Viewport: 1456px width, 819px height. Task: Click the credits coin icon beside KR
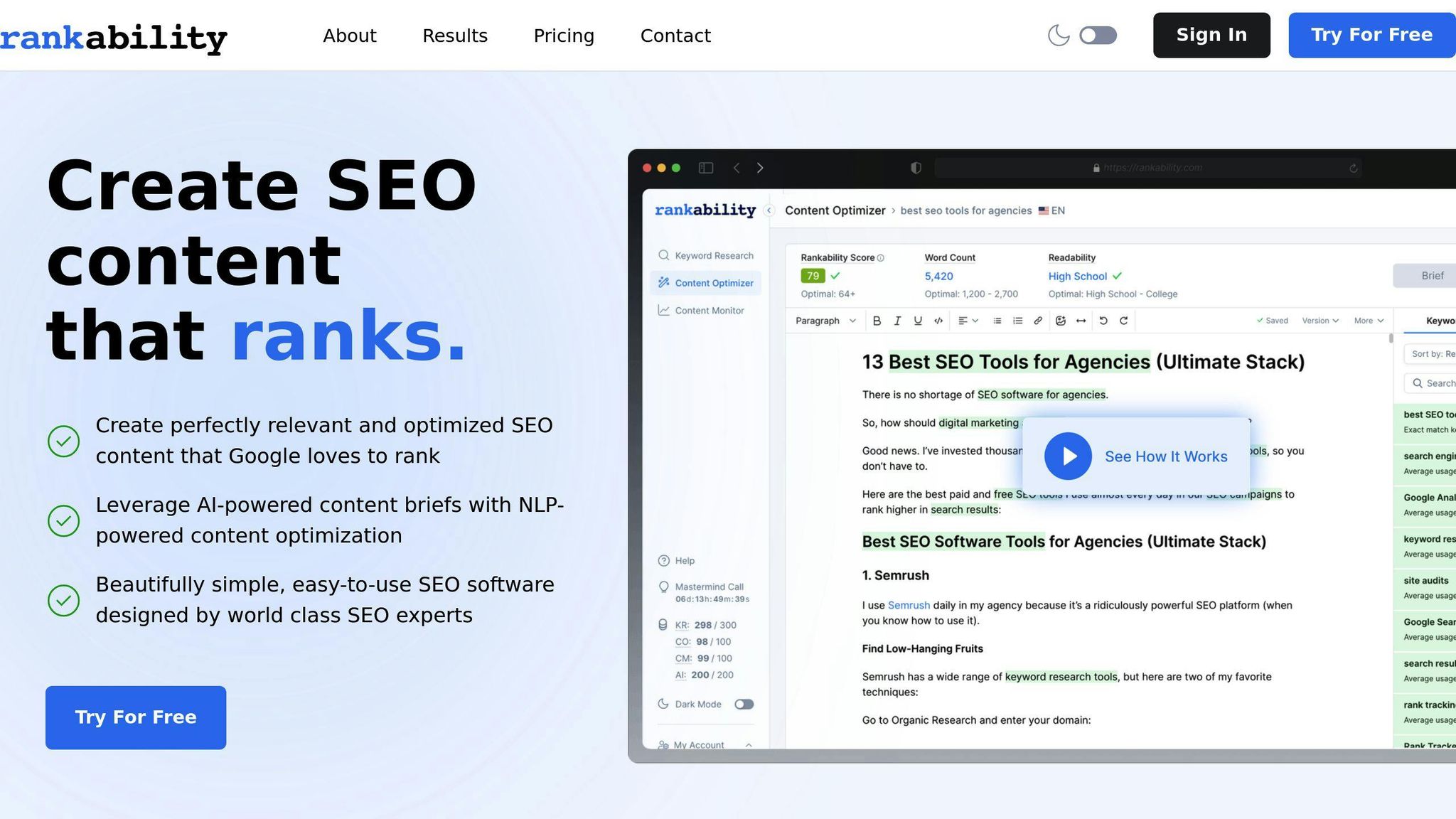pos(663,625)
